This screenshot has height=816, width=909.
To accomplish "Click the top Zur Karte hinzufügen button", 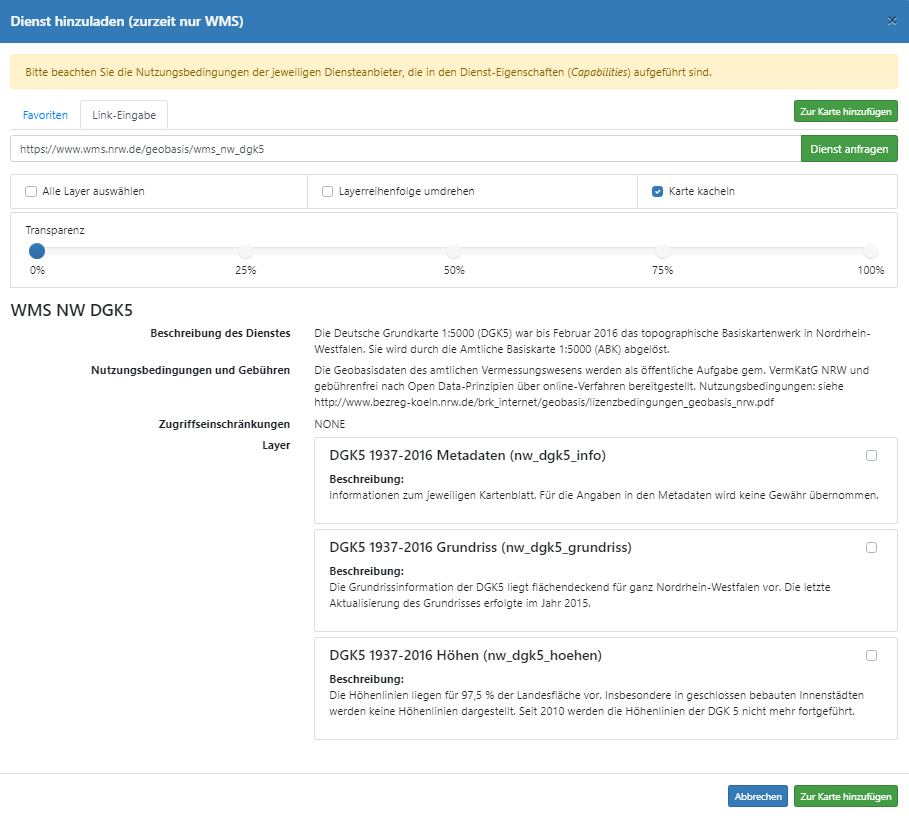I will coord(846,111).
